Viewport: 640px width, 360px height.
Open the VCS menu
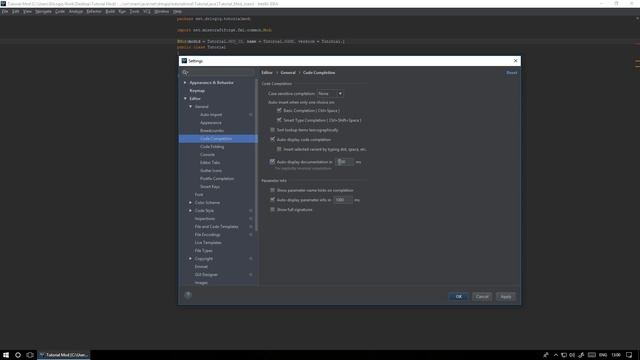coord(147,11)
